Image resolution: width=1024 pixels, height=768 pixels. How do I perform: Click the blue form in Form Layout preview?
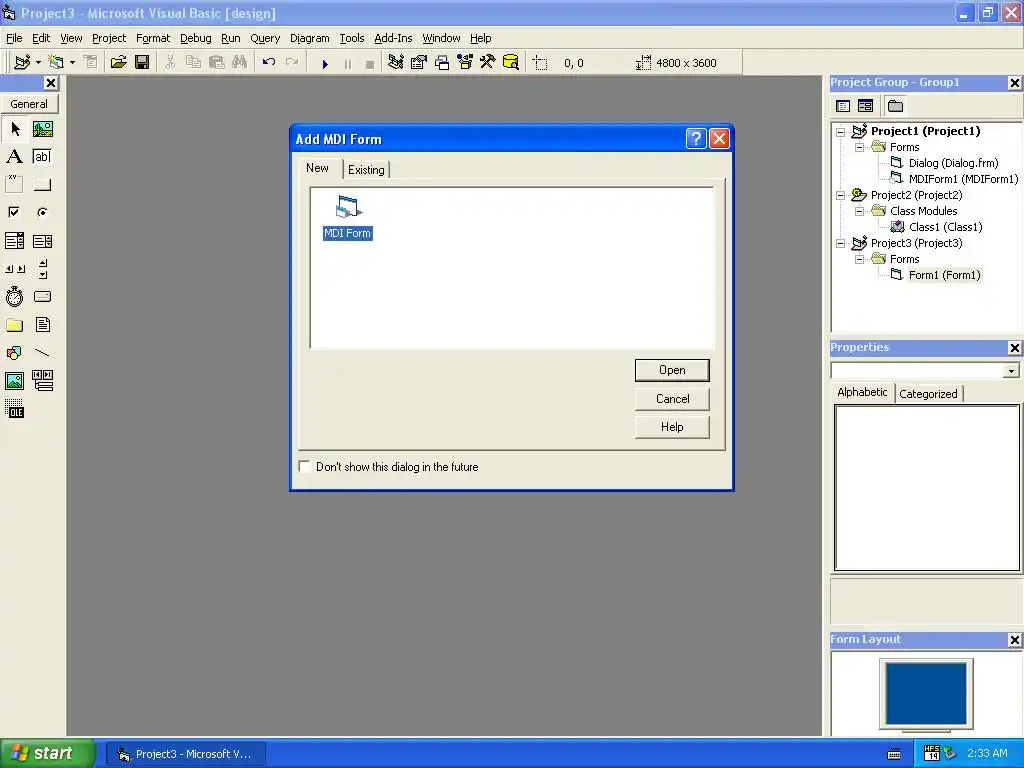point(926,692)
